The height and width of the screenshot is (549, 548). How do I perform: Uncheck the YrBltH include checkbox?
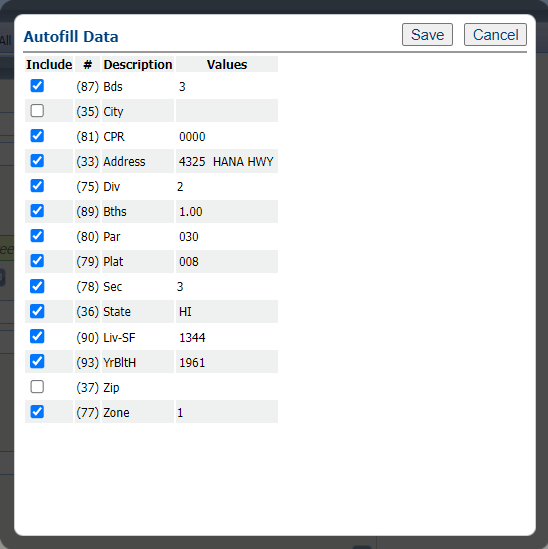(x=37, y=361)
